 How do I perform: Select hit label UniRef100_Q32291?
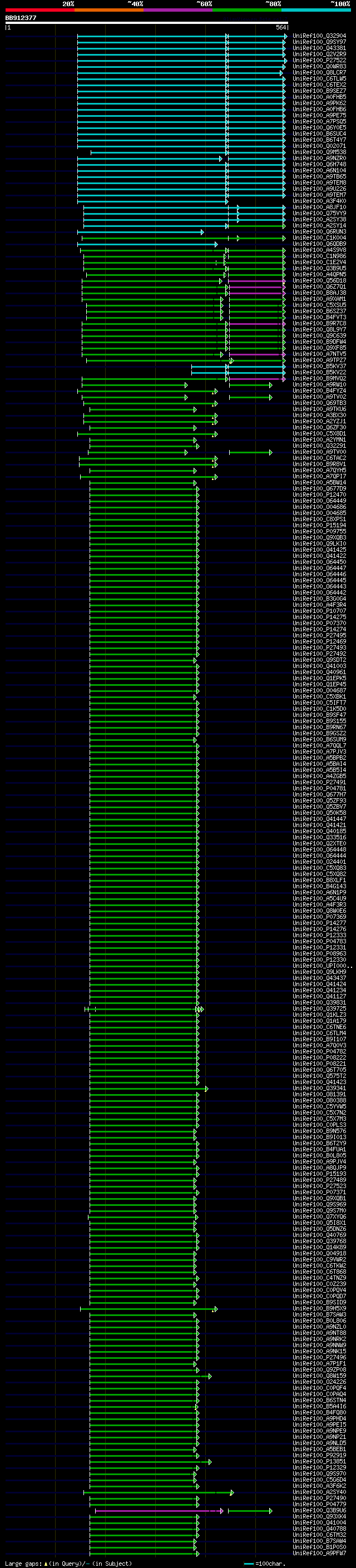pyautogui.click(x=319, y=446)
